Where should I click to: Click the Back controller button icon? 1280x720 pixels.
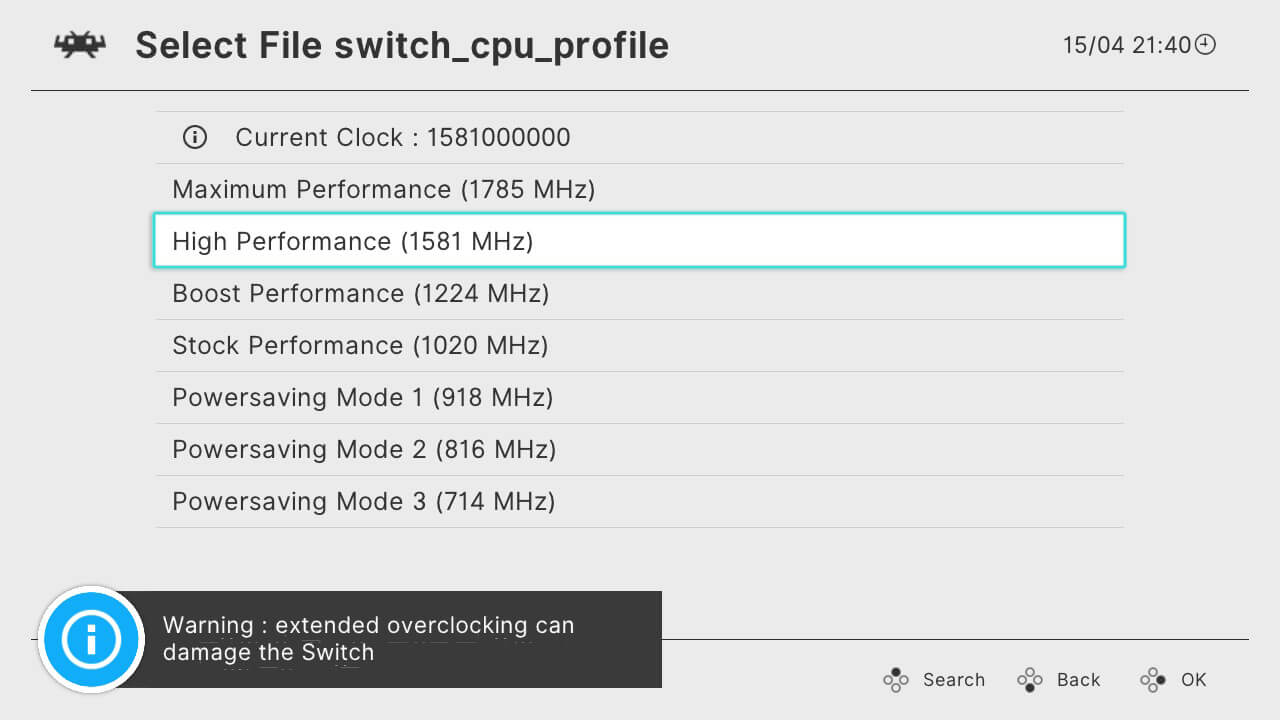coord(1030,680)
